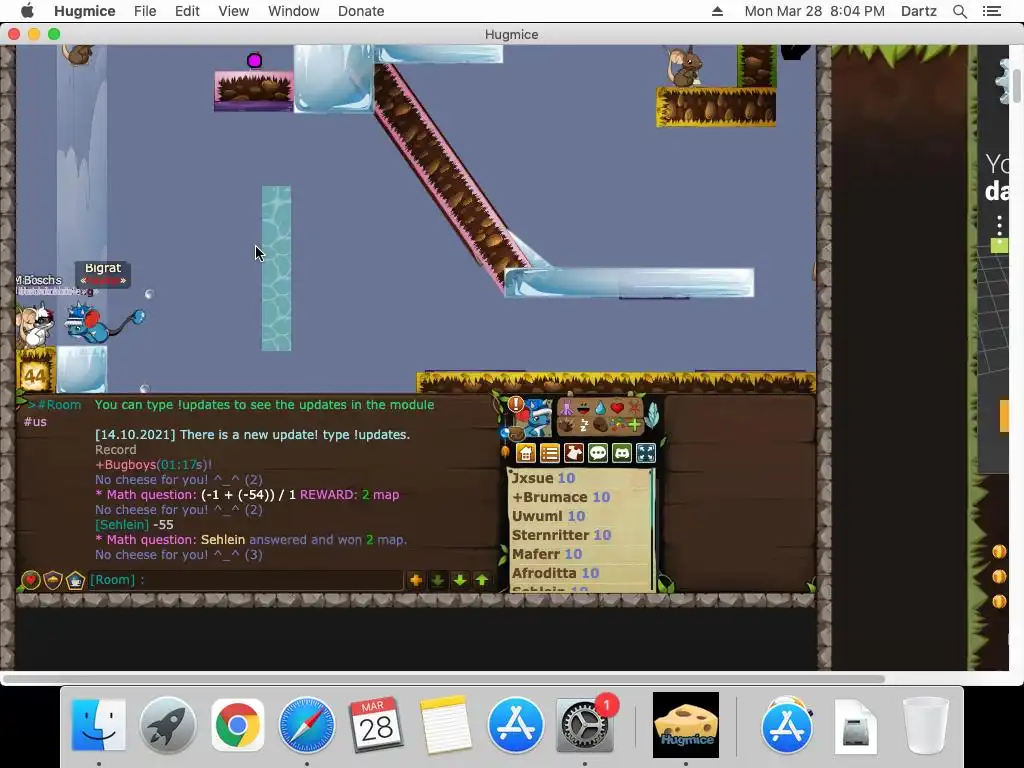Click the Hugmice cheese Dock icon
The image size is (1024, 768).
tap(686, 725)
